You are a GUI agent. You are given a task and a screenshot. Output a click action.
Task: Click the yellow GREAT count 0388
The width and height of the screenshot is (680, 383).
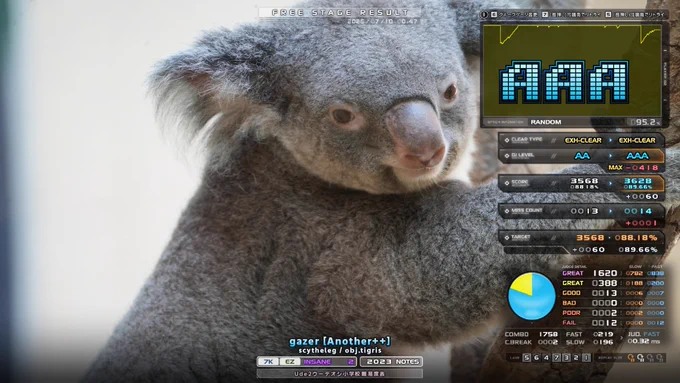click(x=605, y=283)
